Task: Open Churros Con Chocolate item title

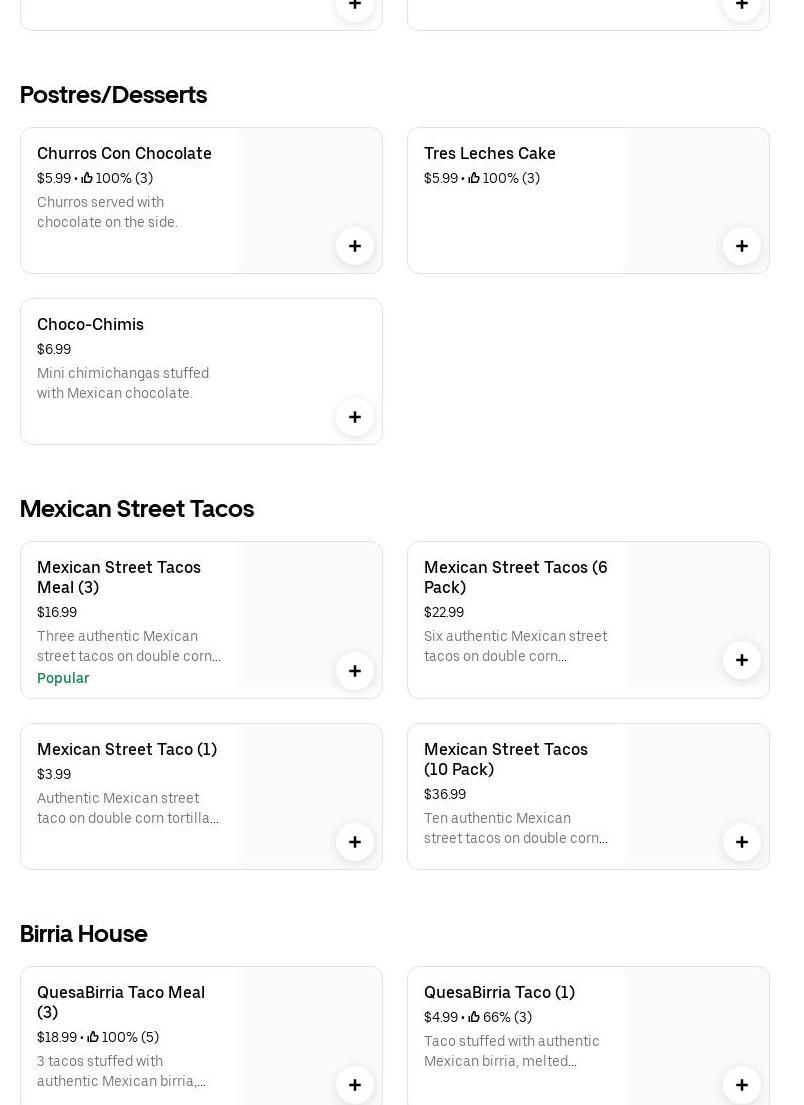Action: pyautogui.click(x=124, y=153)
